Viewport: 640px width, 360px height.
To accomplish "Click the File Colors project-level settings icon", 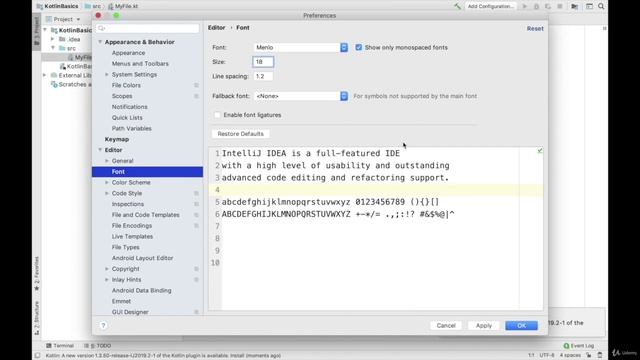I will (x=196, y=85).
